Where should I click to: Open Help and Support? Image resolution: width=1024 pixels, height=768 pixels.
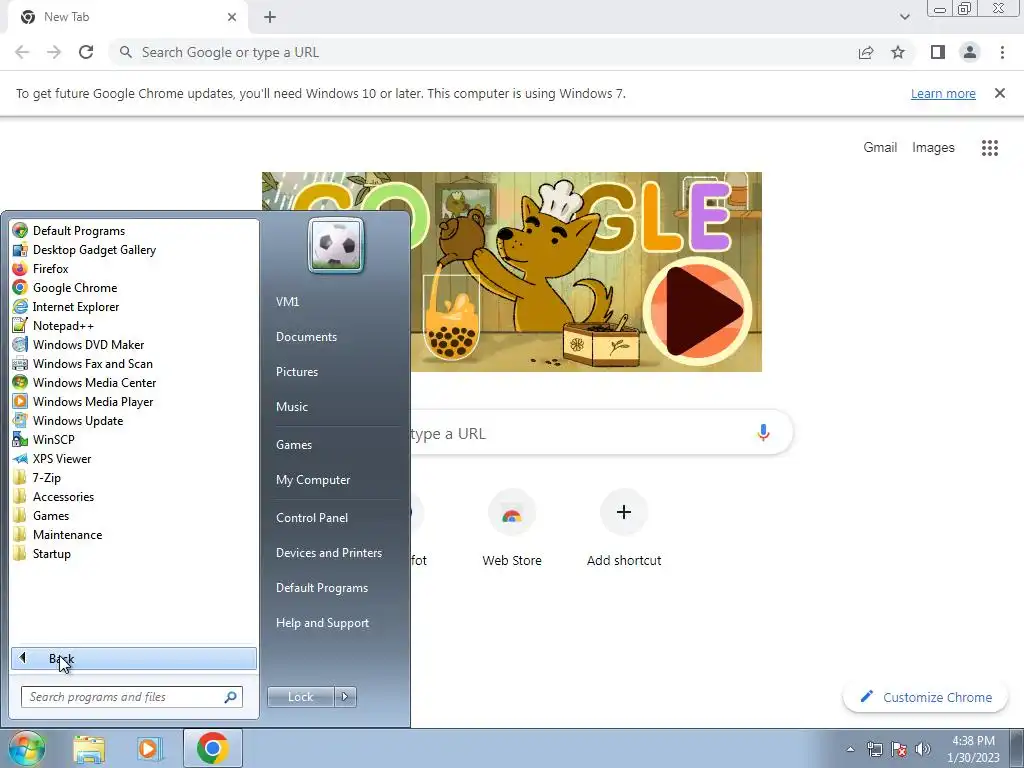click(322, 623)
